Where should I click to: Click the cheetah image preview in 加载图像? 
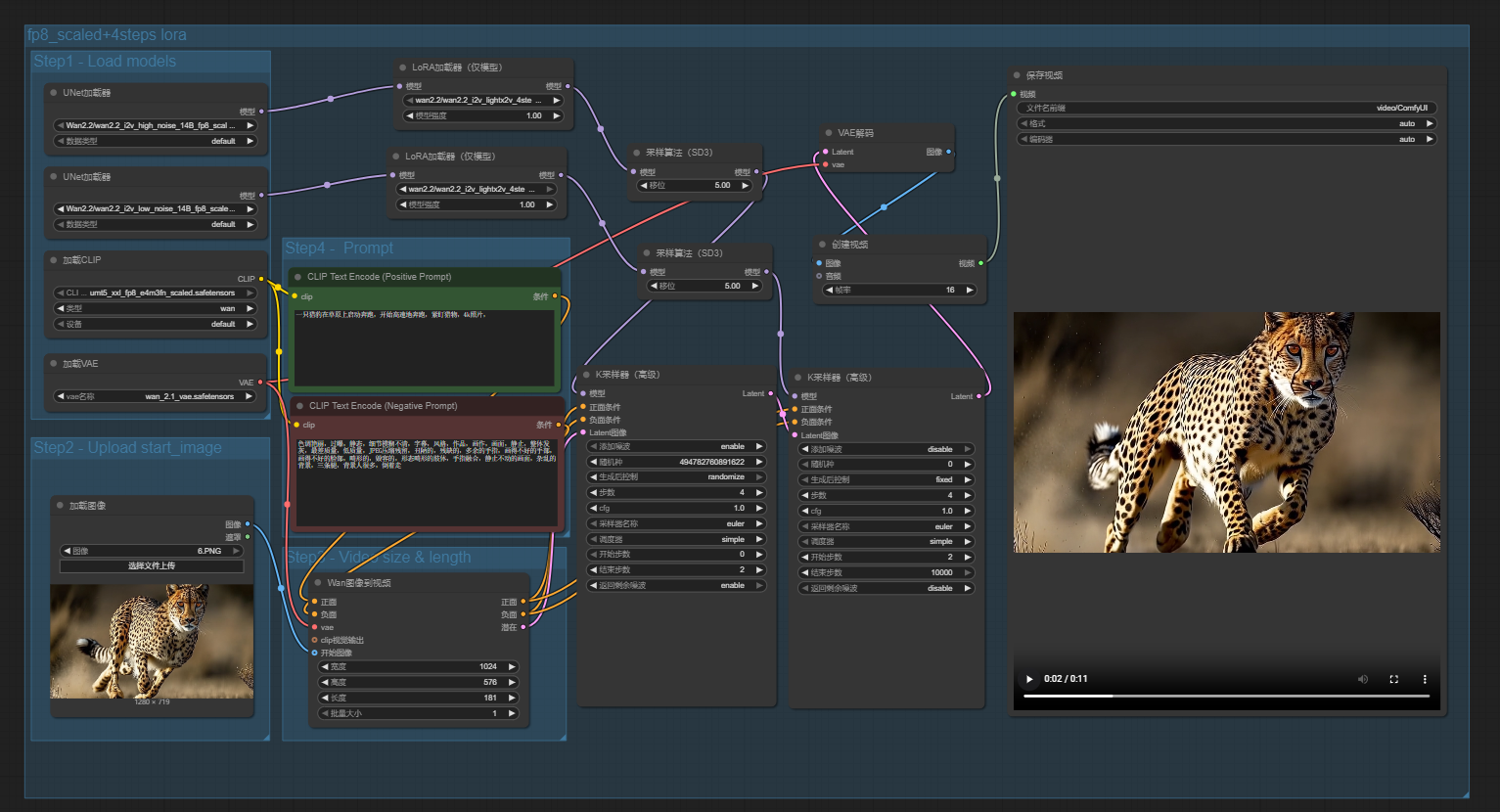[152, 641]
